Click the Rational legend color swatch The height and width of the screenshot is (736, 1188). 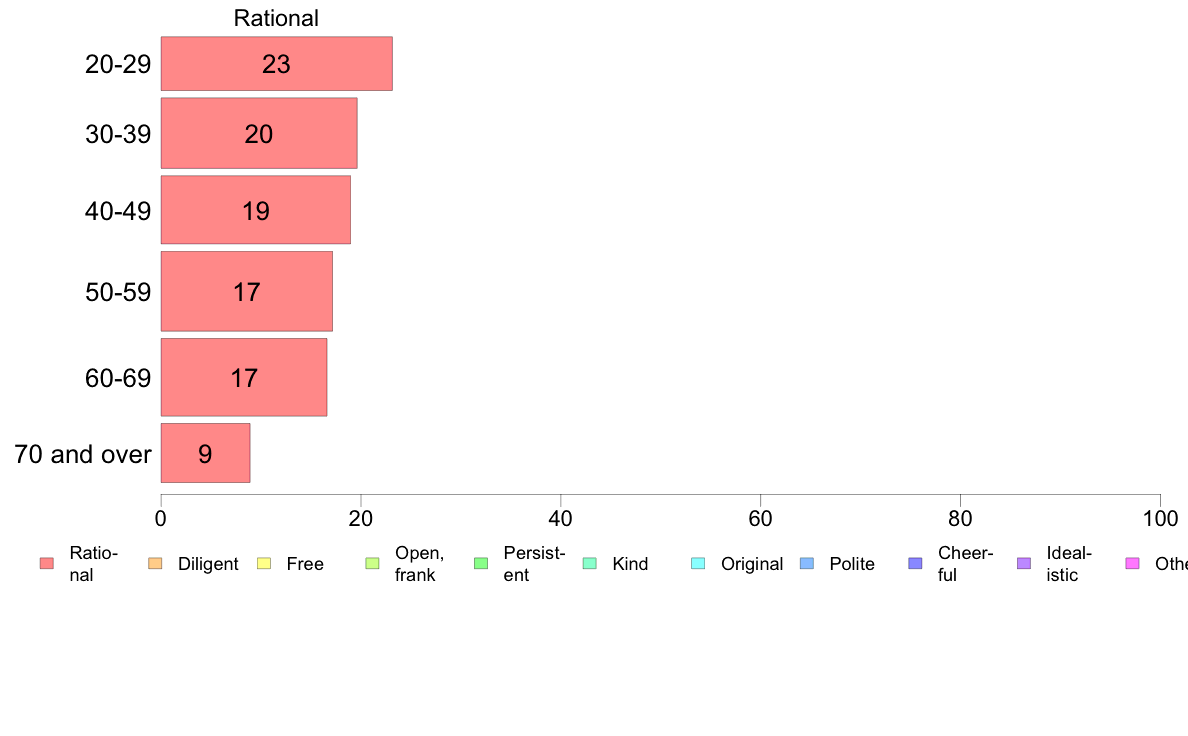pos(47,563)
